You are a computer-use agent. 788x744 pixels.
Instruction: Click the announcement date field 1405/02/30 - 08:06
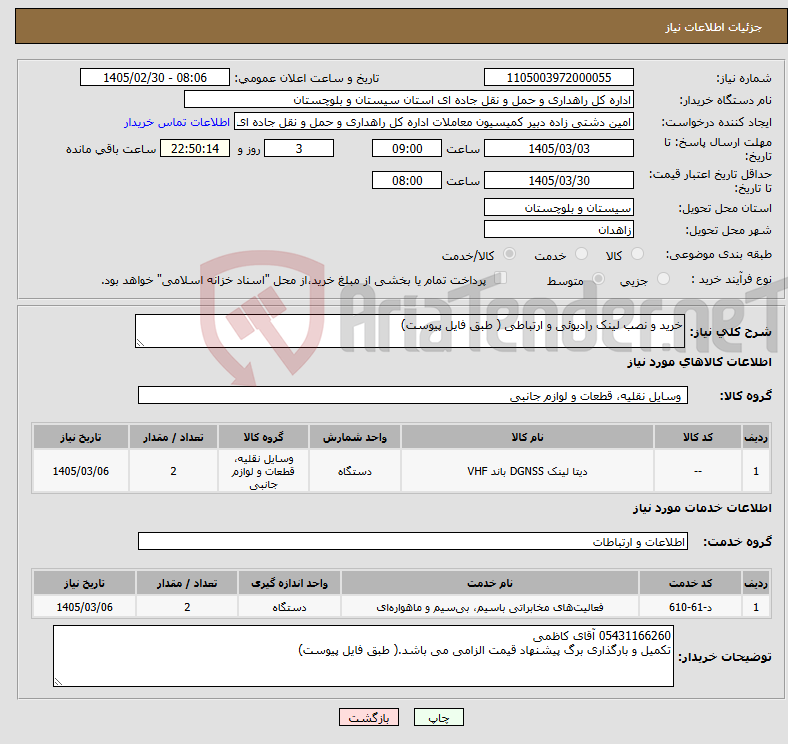pos(155,77)
